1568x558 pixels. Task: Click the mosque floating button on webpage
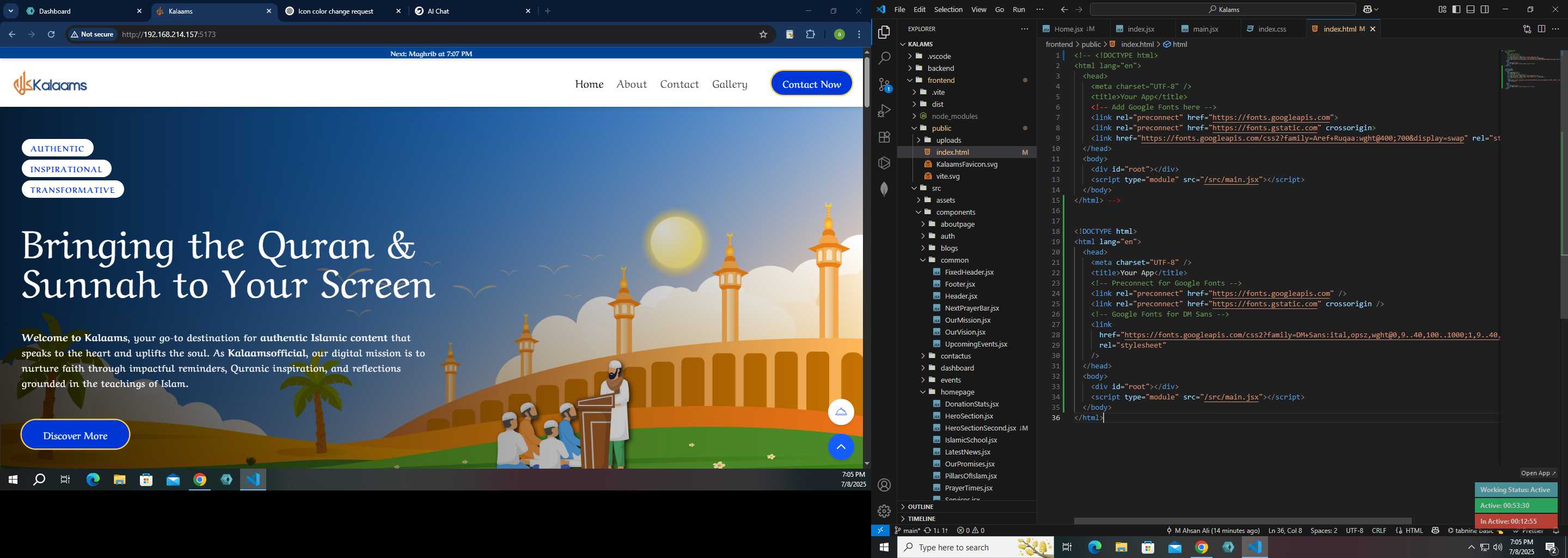841,412
